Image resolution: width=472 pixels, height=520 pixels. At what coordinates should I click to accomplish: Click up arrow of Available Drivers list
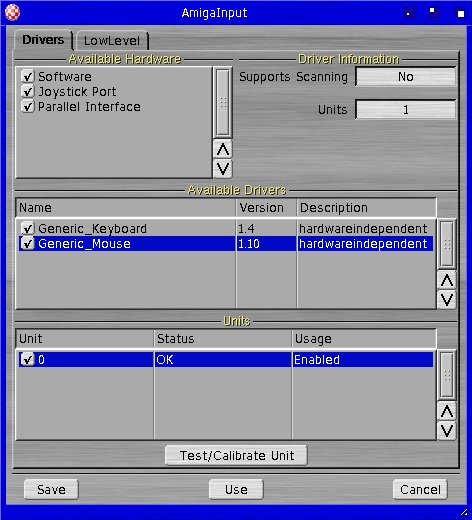(x=447, y=280)
